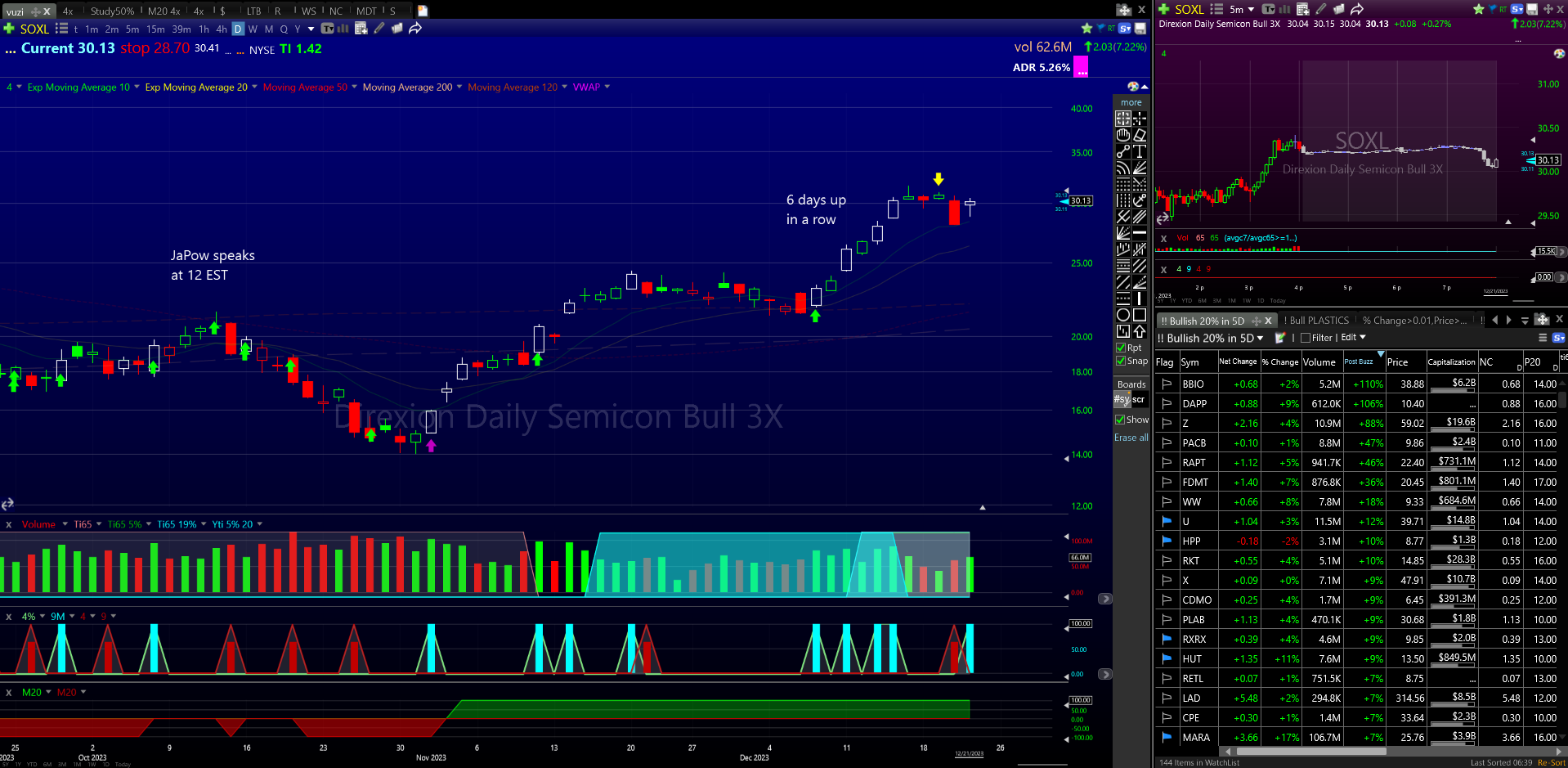Image resolution: width=1568 pixels, height=768 pixels.
Task: Open the right chart 5m timeframe dropdown
Action: point(1251,10)
